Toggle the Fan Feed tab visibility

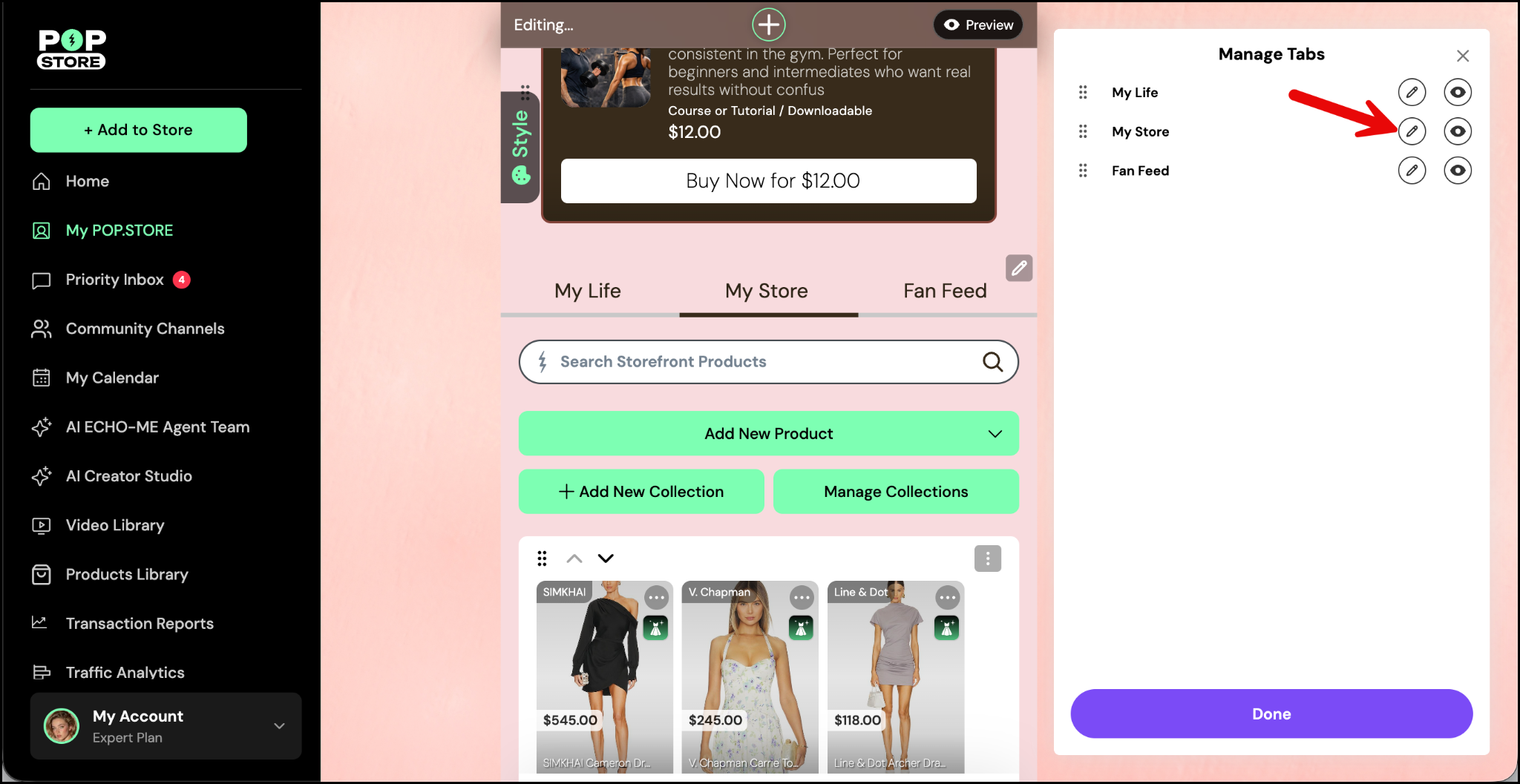click(1458, 171)
